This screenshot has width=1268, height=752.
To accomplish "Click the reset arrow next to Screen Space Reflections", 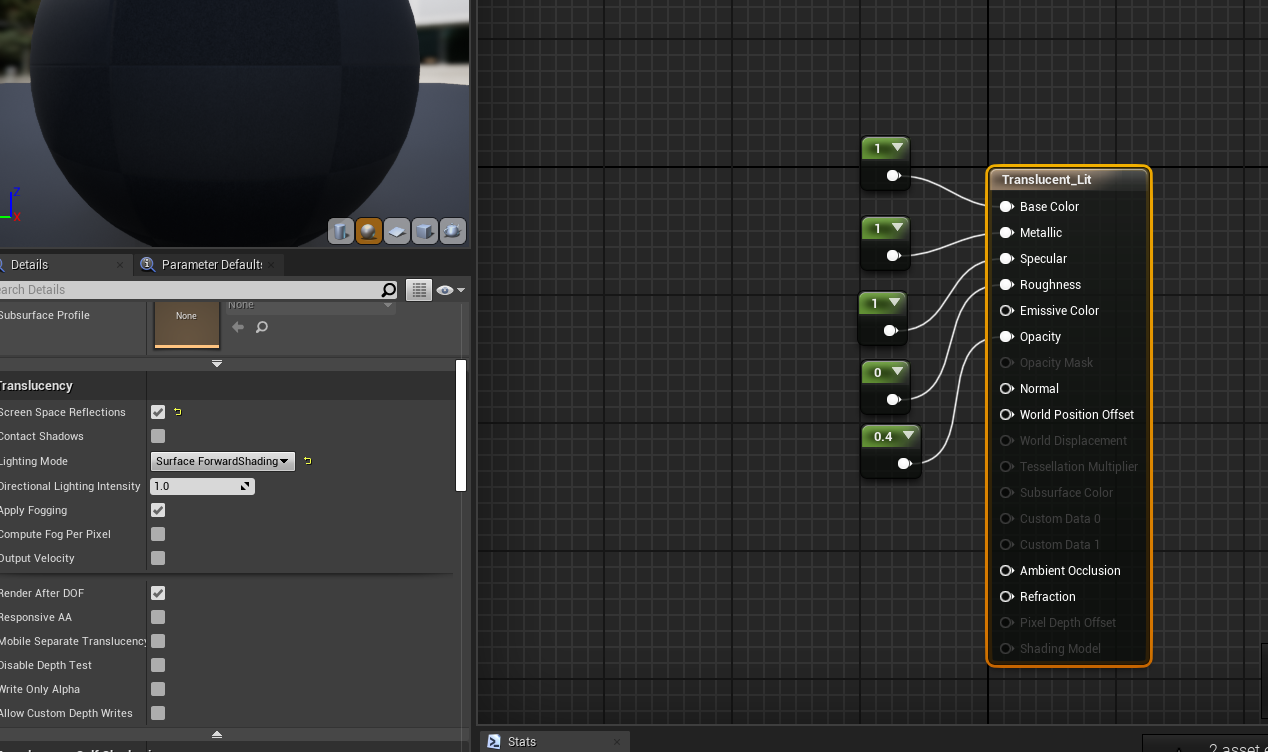I will coord(178,411).
